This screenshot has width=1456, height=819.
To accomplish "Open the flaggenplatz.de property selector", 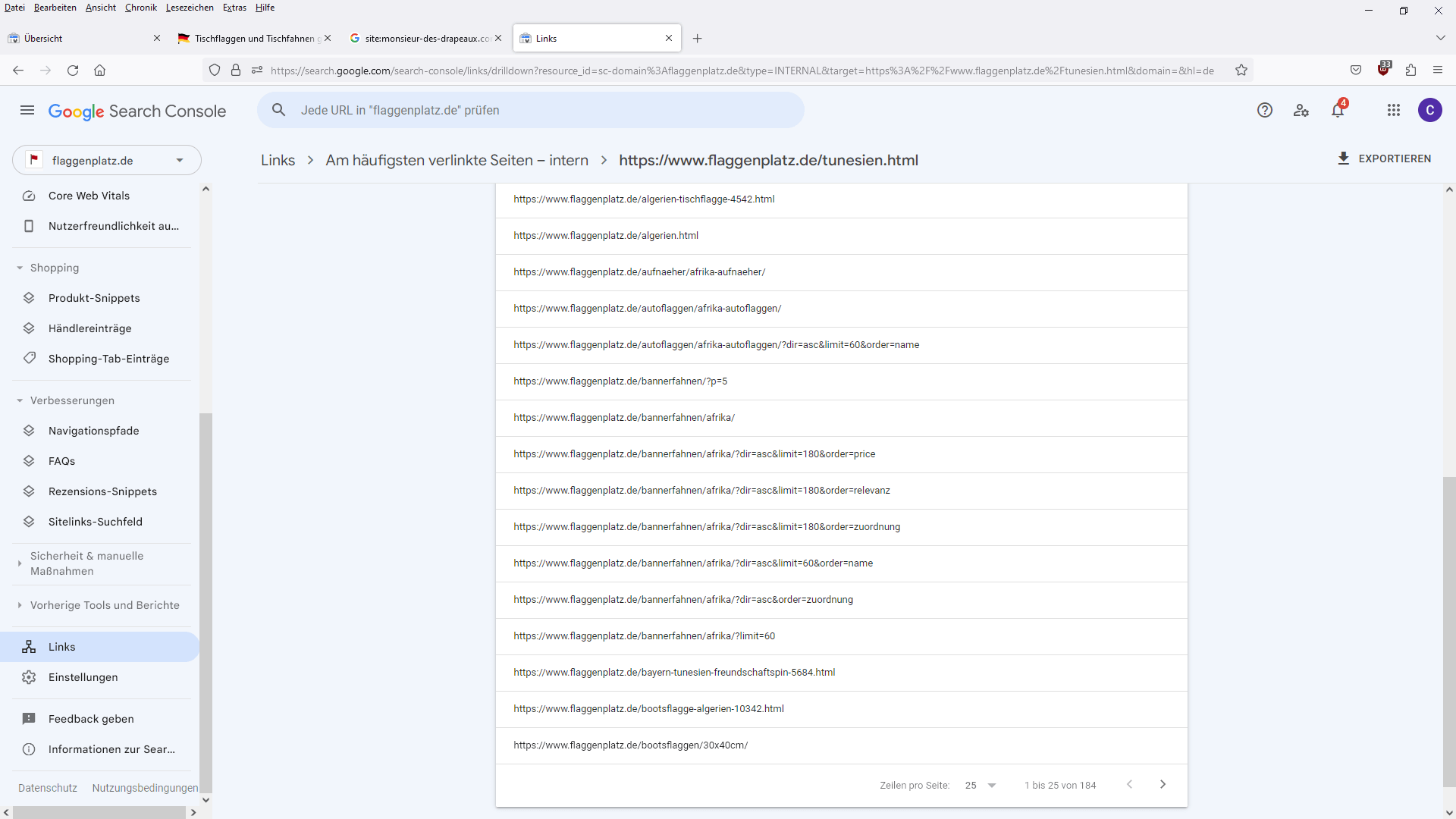I will point(107,160).
